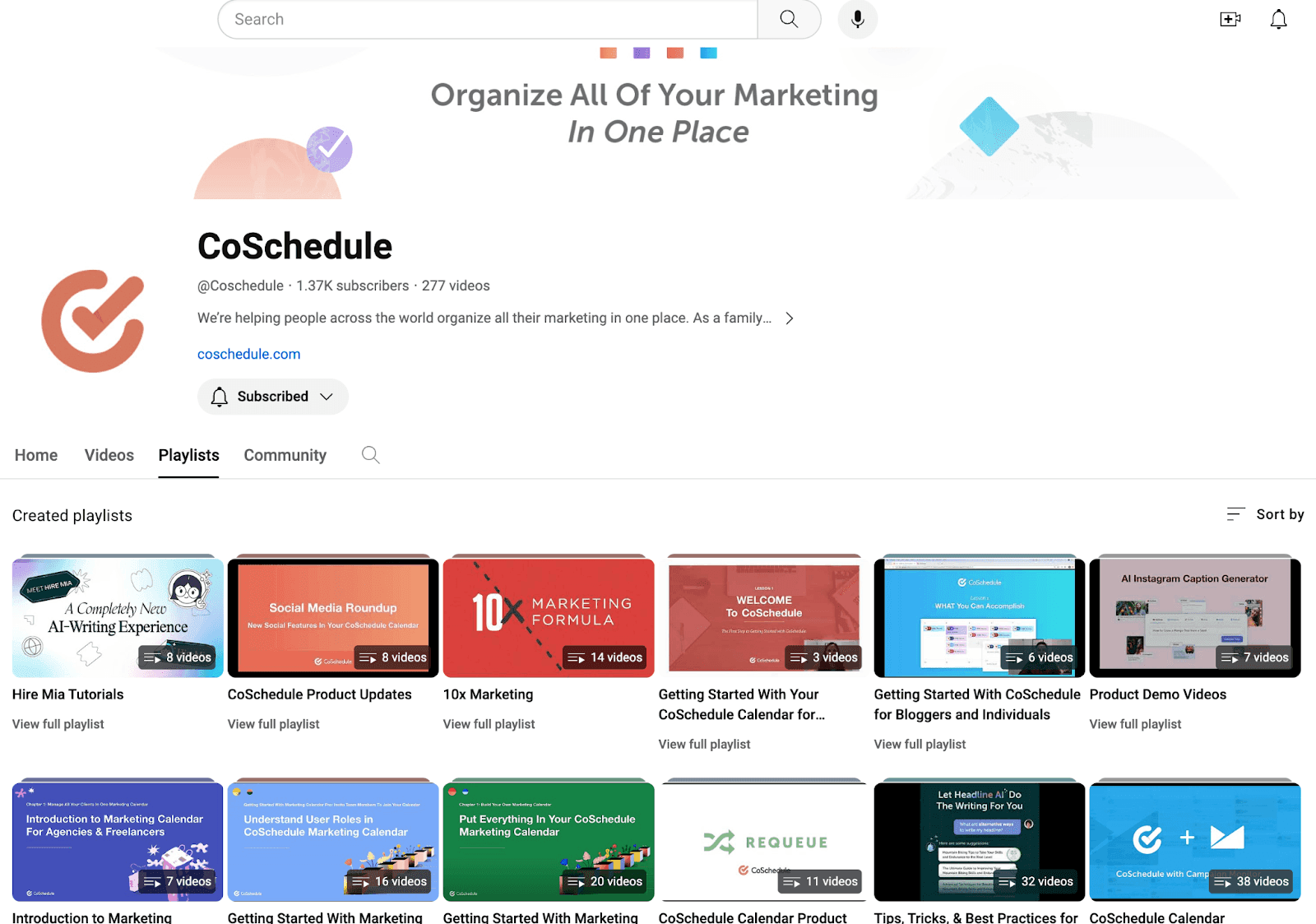Click the 277 videos count text

456,286
